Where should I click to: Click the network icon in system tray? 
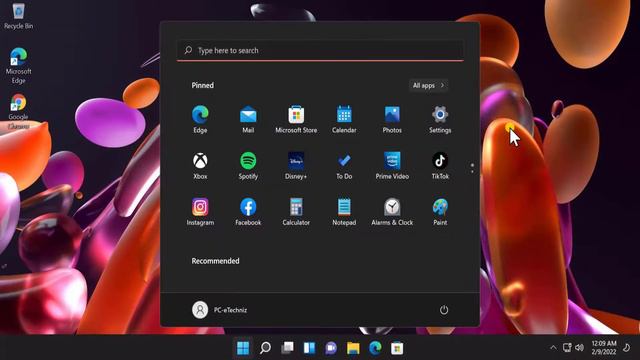[567, 348]
